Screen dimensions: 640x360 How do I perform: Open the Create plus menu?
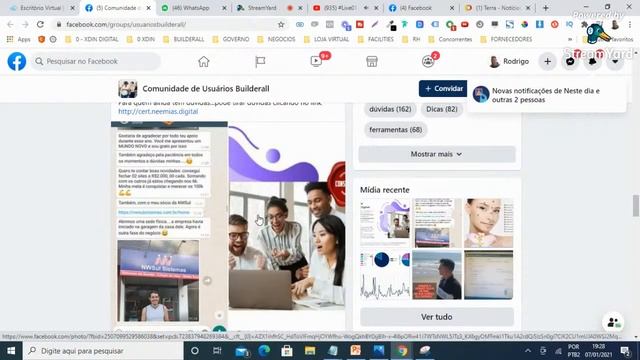tap(547, 62)
